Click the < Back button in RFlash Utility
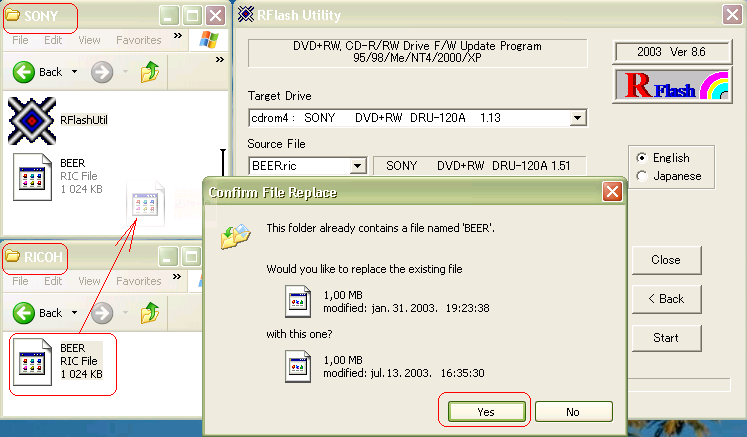 [666, 299]
